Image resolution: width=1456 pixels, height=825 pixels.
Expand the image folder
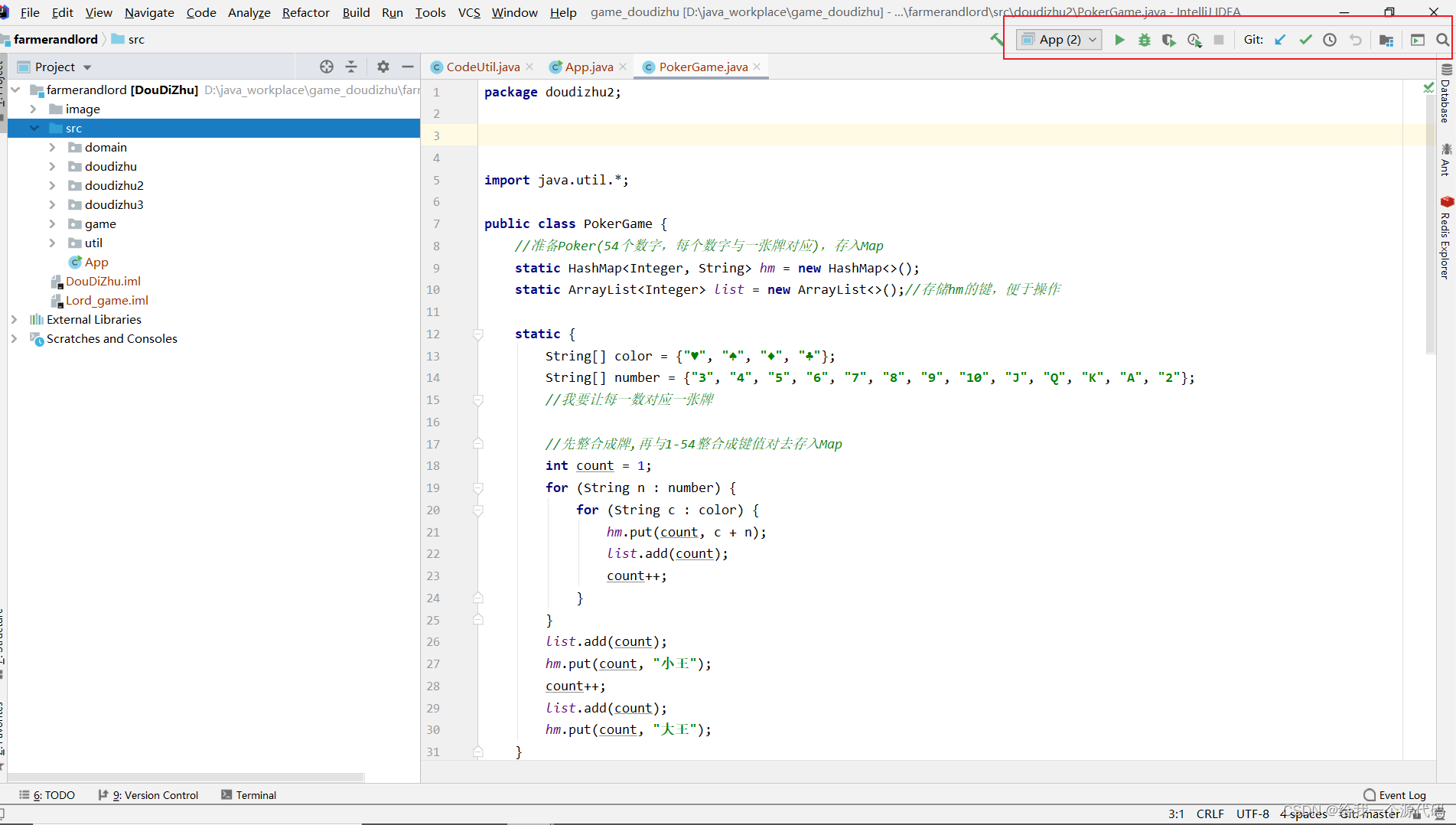click(x=33, y=109)
